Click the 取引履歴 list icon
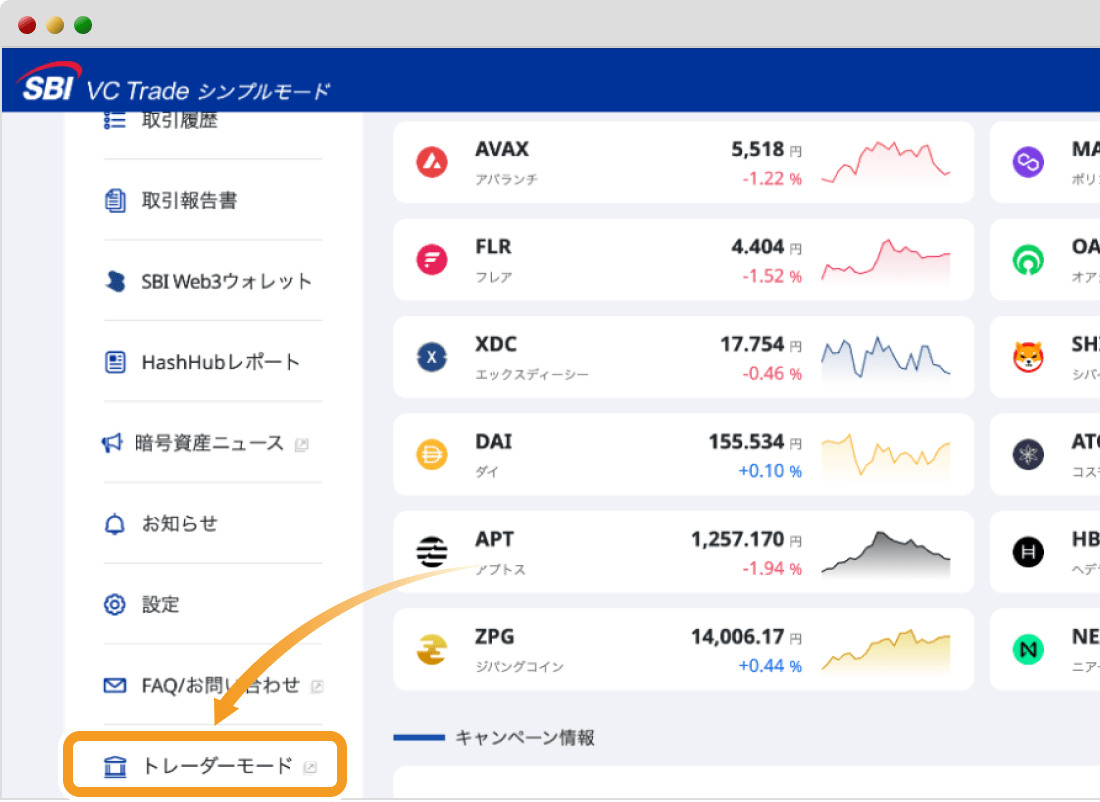Screen dimensions: 1100x802 coord(115,121)
